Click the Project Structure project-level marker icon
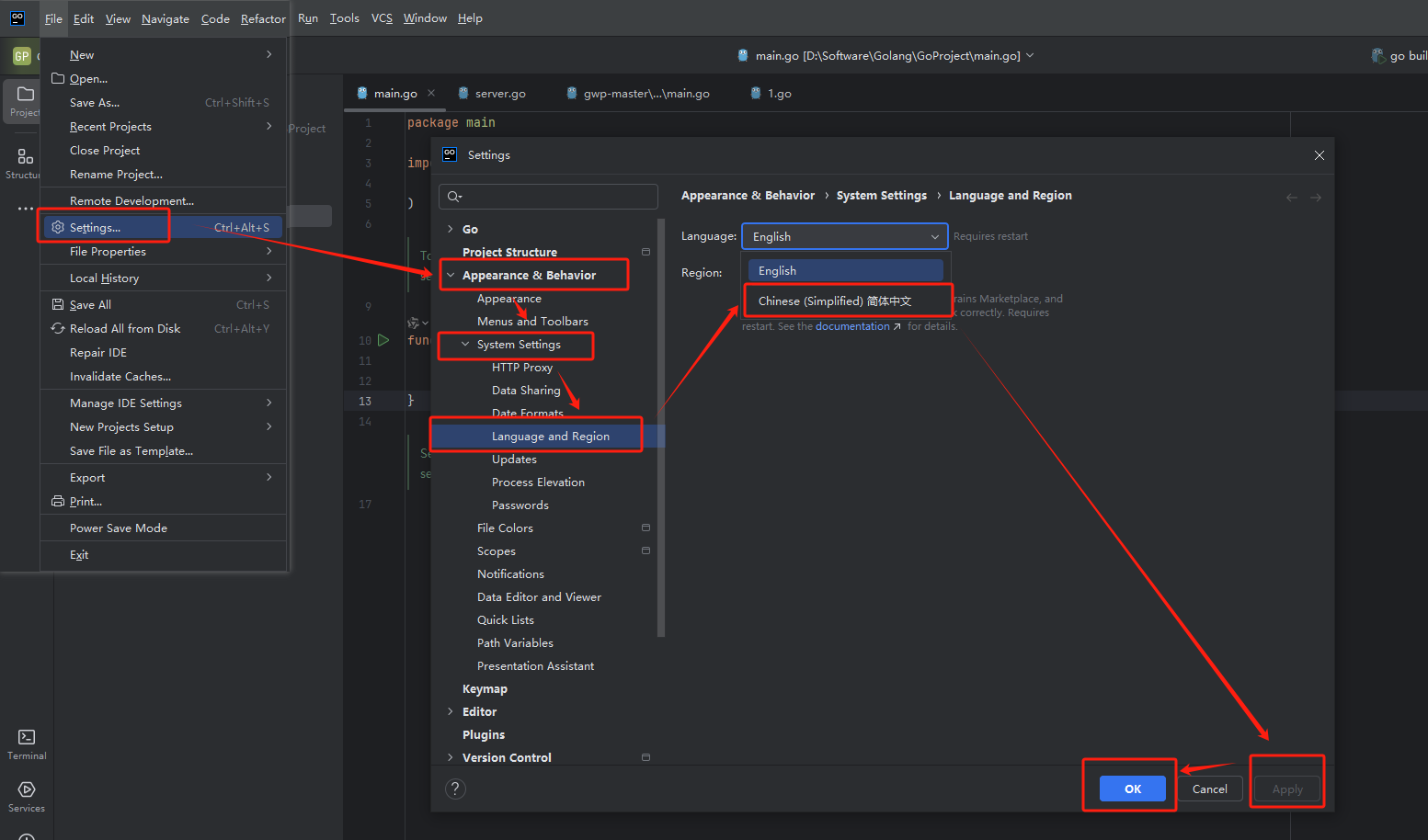This screenshot has height=840, width=1428. pos(645,252)
